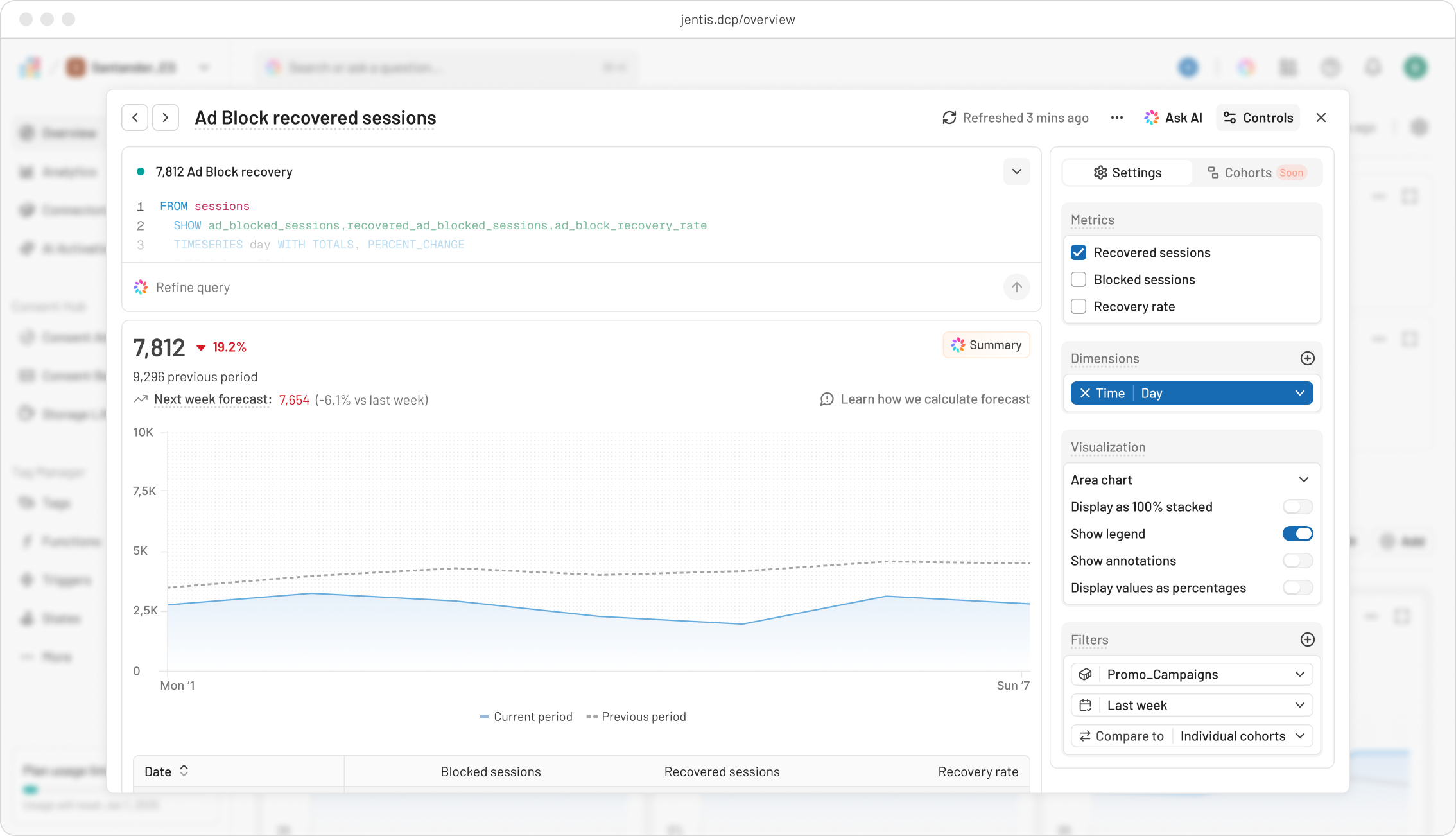This screenshot has height=836, width=1456.
Task: Go to previous report arrow
Action: point(135,118)
